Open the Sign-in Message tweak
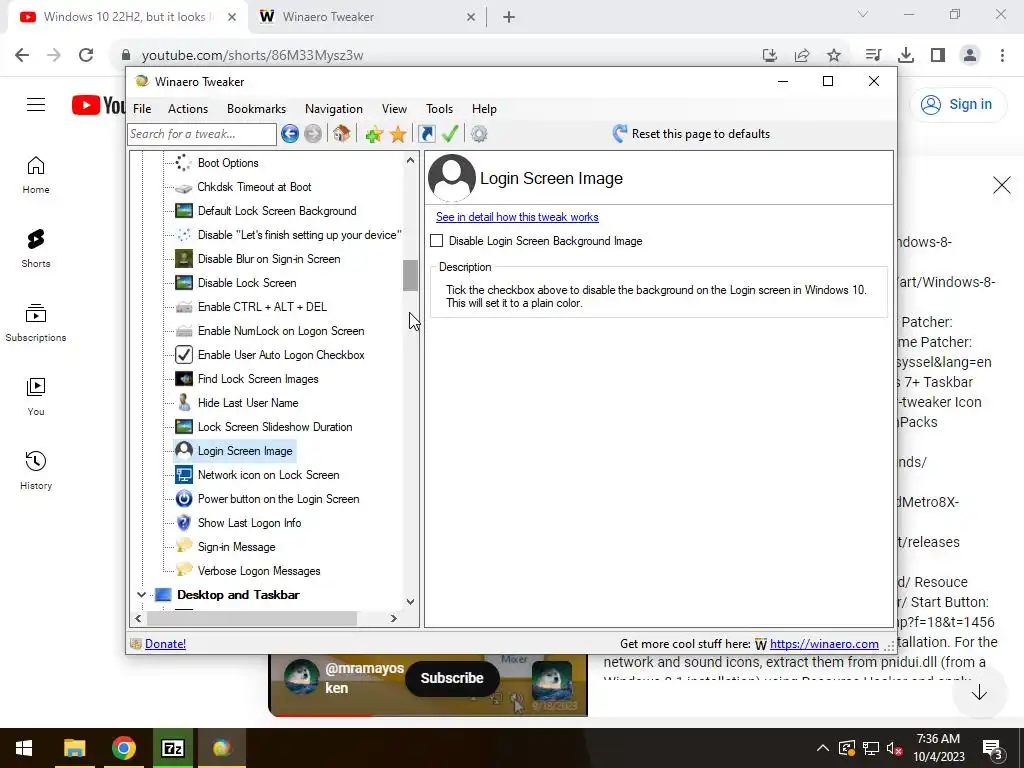Viewport: 1024px width, 768px height. (x=236, y=547)
